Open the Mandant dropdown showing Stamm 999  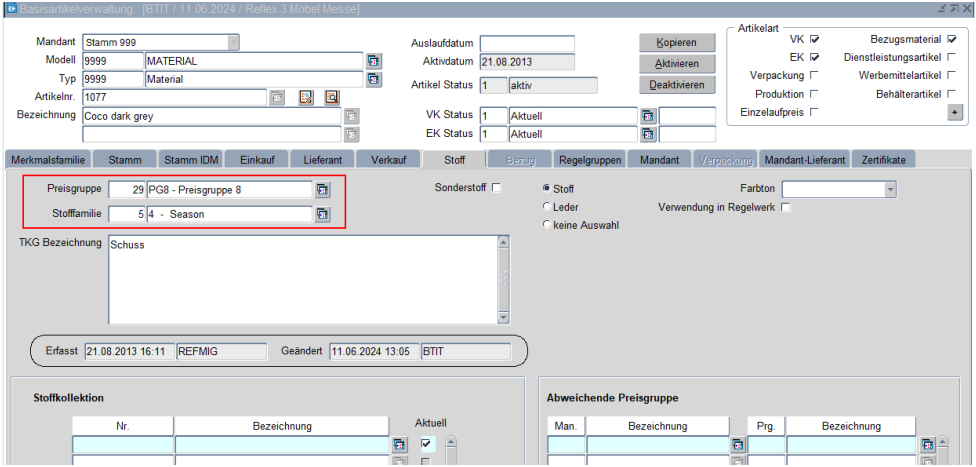[233, 43]
